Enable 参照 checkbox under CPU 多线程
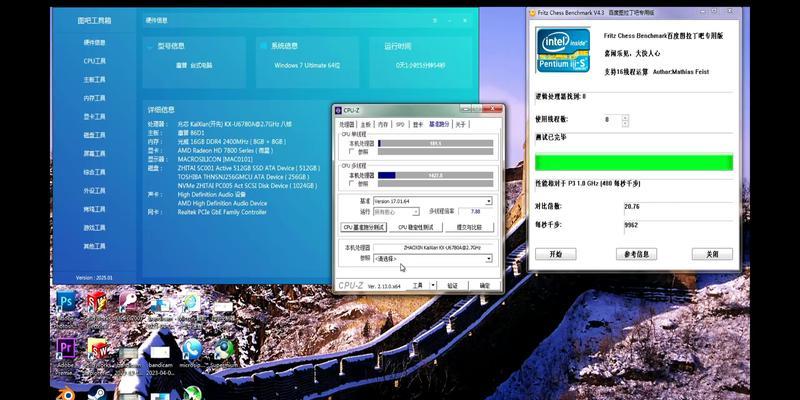Image resolution: width=800 pixels, height=400 pixels. pyautogui.click(x=352, y=183)
